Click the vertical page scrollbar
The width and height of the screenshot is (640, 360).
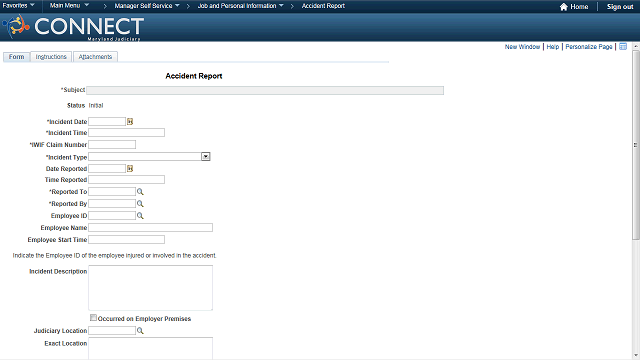[x=636, y=145]
